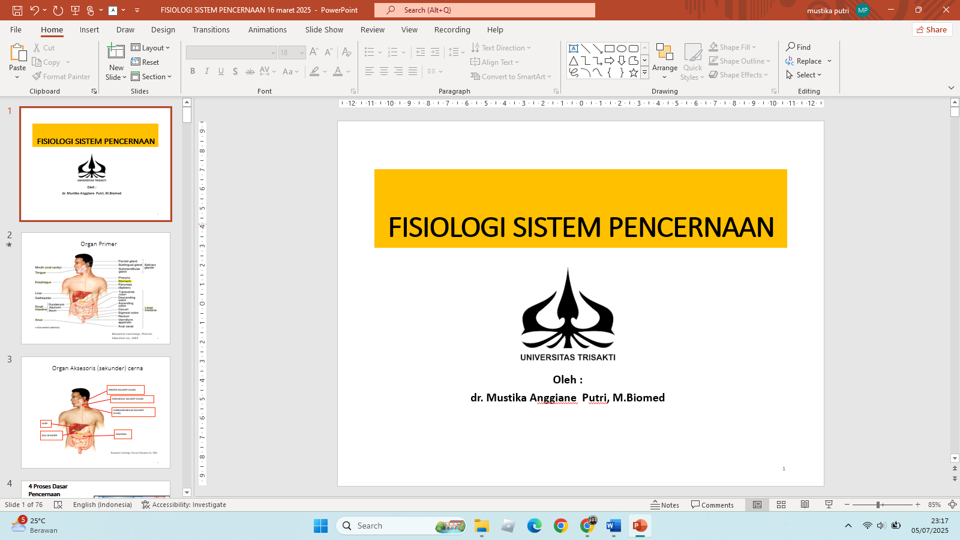Open line spacing options
Screen dimensions: 960x540
[455, 53]
